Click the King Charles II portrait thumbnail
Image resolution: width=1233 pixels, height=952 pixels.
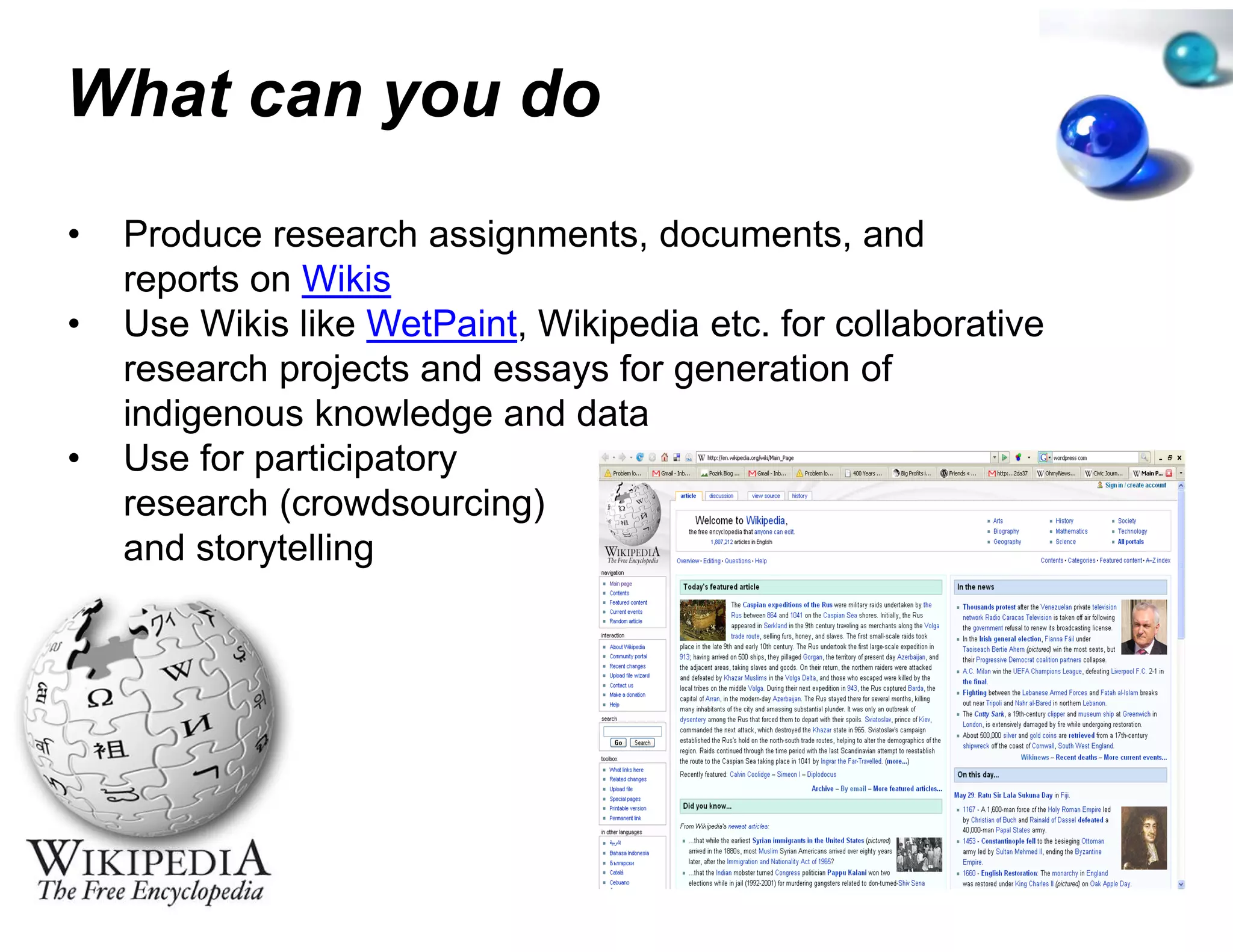1144,838
